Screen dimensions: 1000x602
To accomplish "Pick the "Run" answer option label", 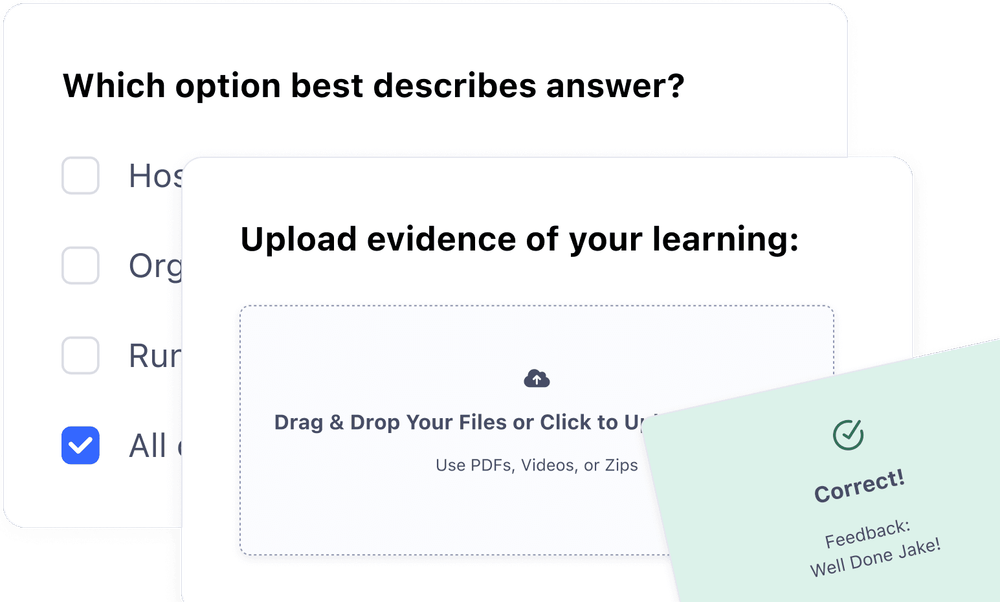I will (x=155, y=356).
